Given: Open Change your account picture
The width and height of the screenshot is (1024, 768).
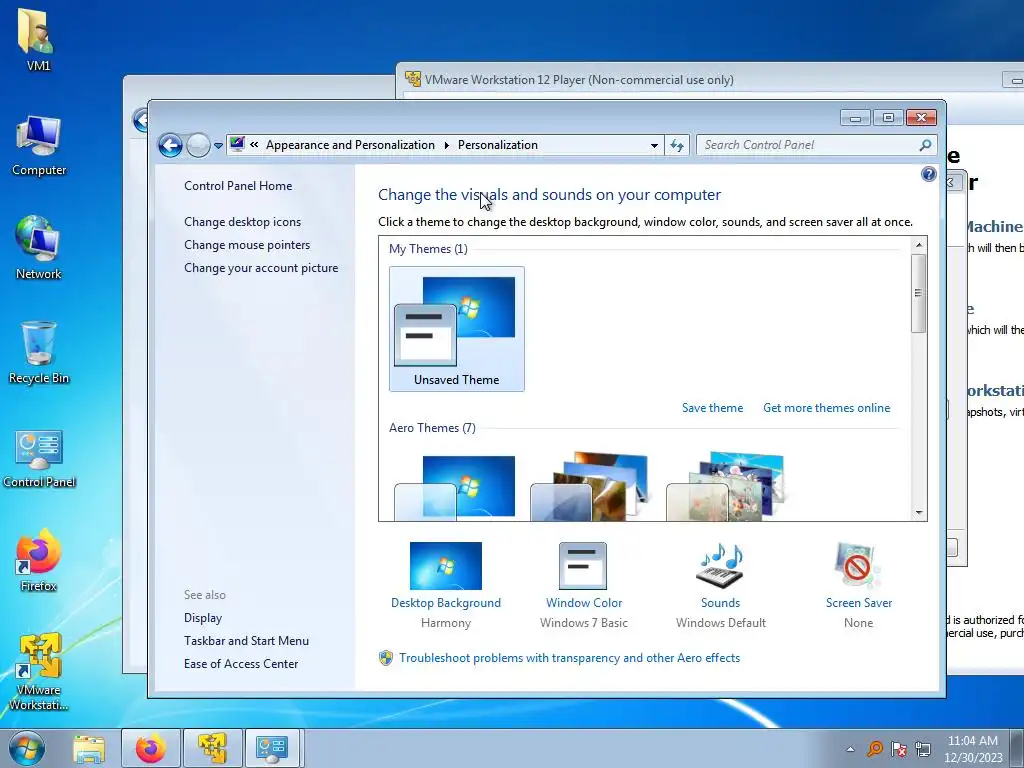Looking at the screenshot, I should click(261, 268).
